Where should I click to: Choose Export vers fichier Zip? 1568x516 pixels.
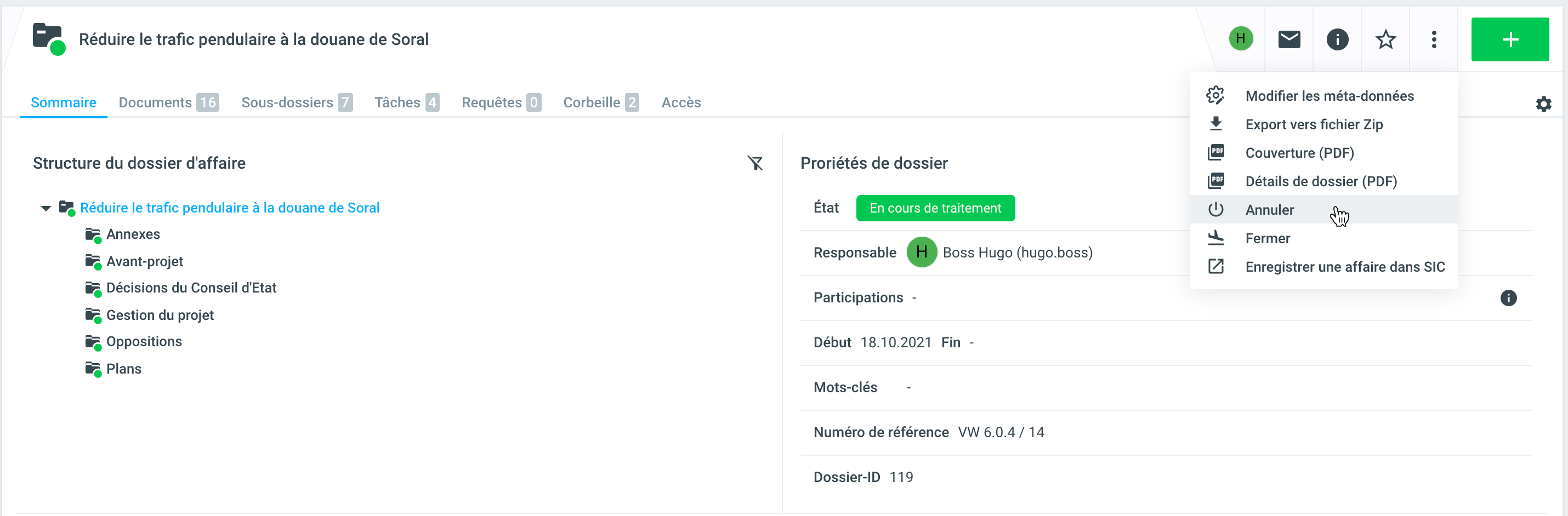click(1314, 125)
